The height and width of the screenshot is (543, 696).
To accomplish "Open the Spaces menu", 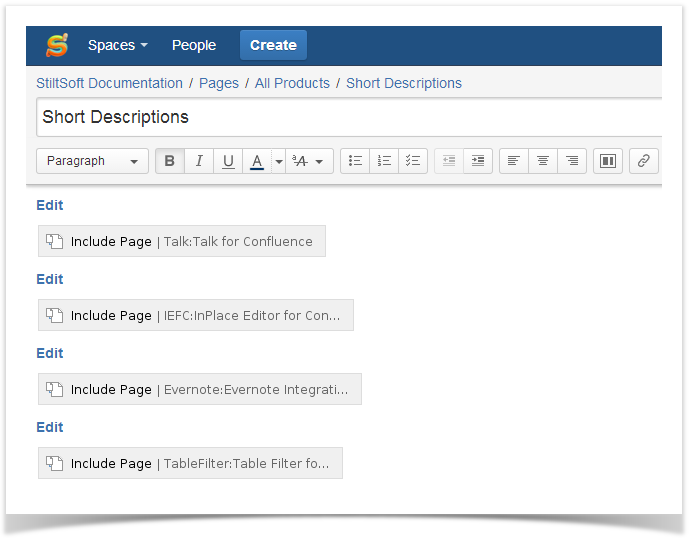I will [118, 45].
